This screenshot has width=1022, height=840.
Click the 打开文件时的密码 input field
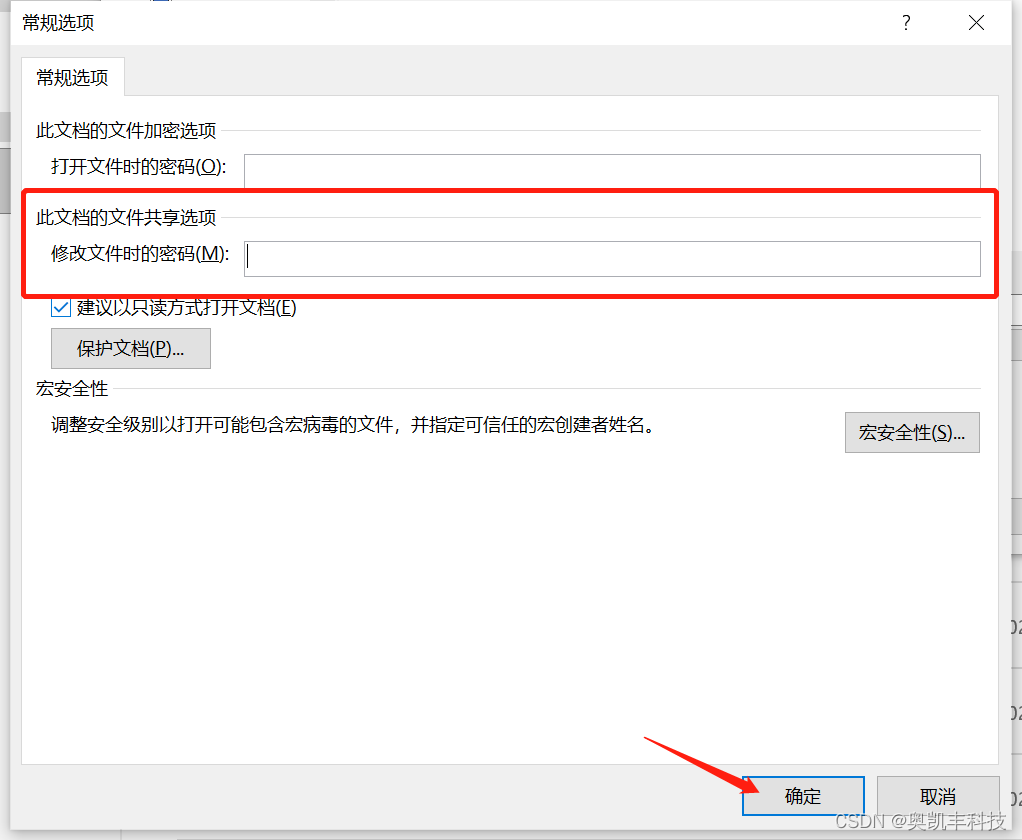click(612, 171)
